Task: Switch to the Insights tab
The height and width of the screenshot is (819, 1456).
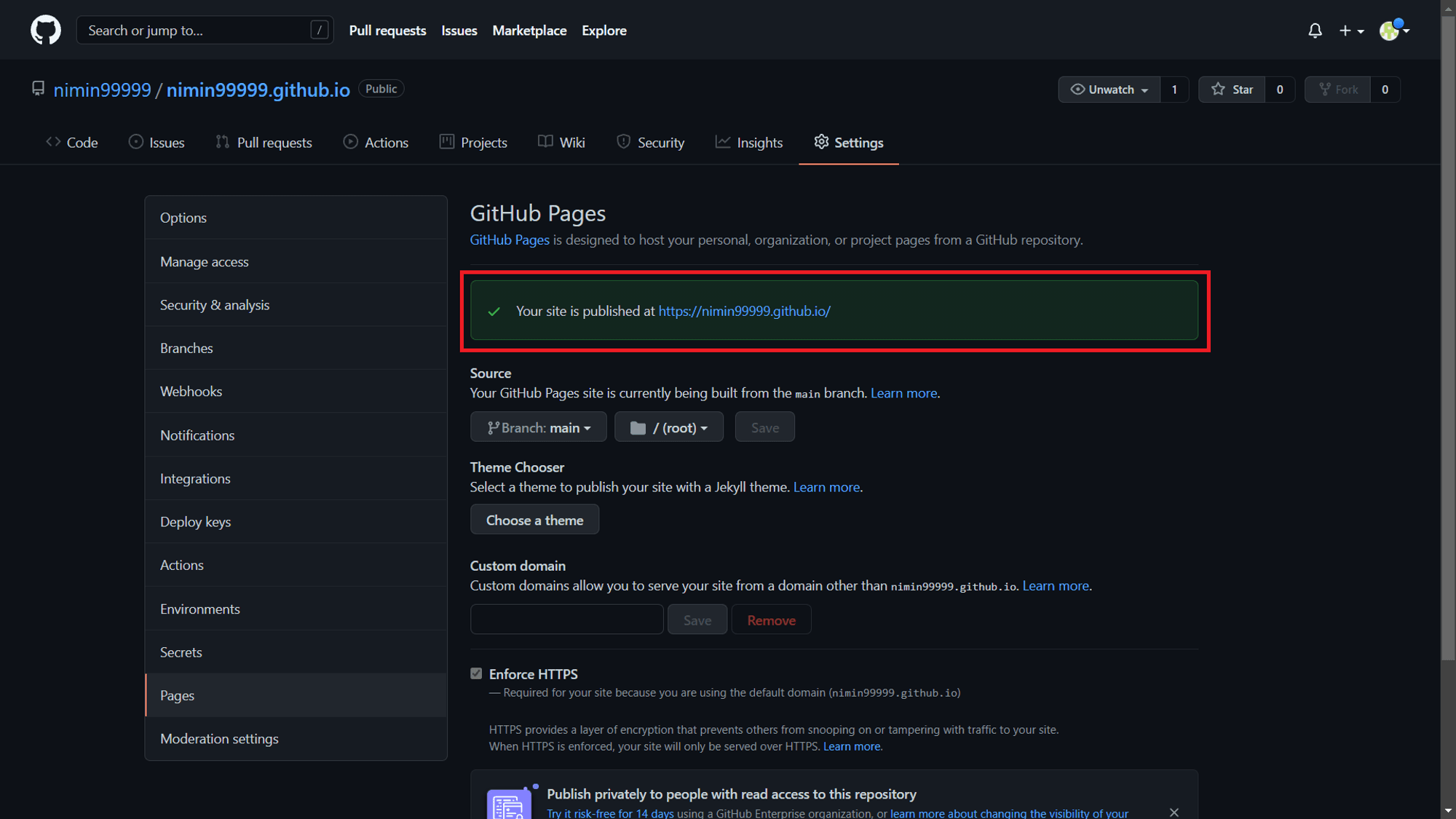Action: click(748, 143)
